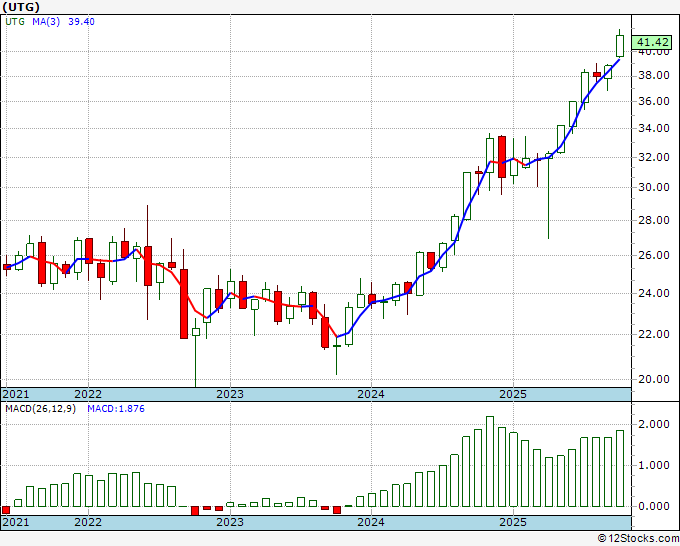Click the MACD:1.876 value label
This screenshot has width=680, height=546.
pos(116,409)
